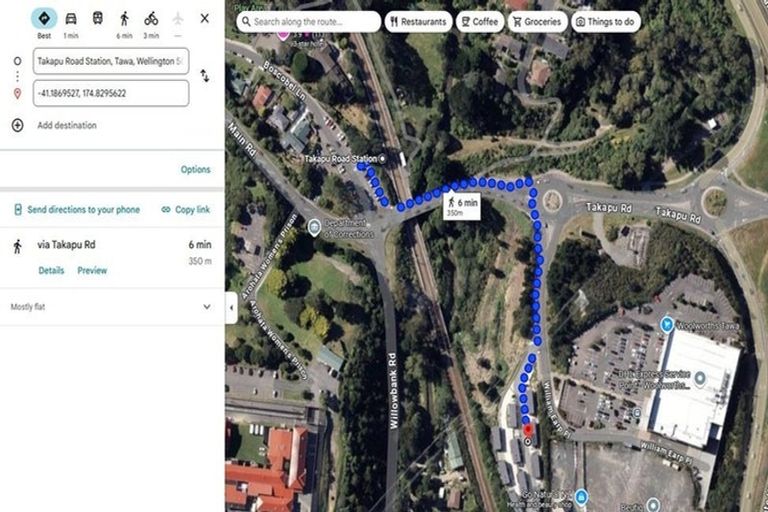Show Groceries along the route
The image size is (768, 512).
tap(537, 22)
